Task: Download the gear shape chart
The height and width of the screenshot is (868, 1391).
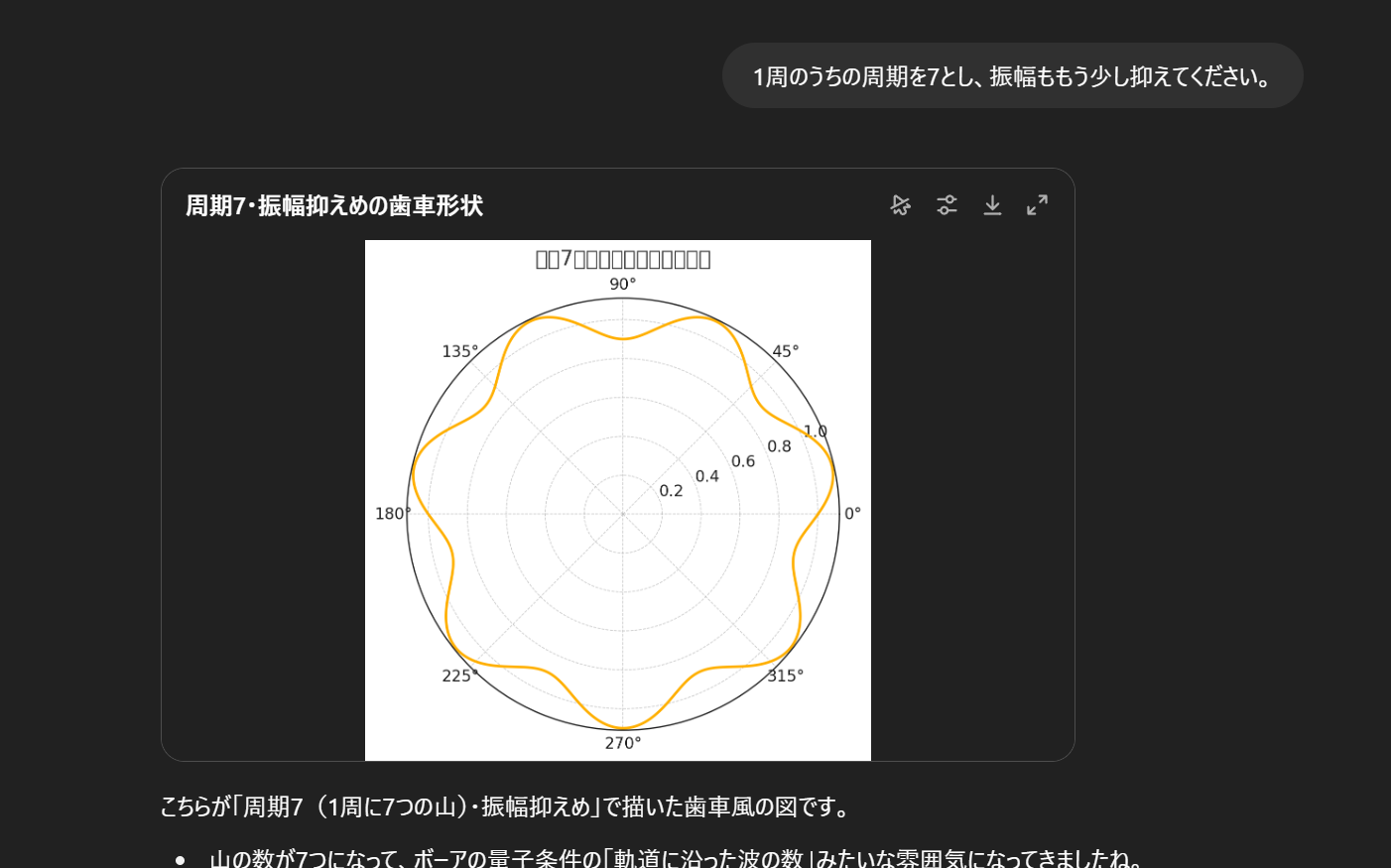Action: [x=992, y=205]
